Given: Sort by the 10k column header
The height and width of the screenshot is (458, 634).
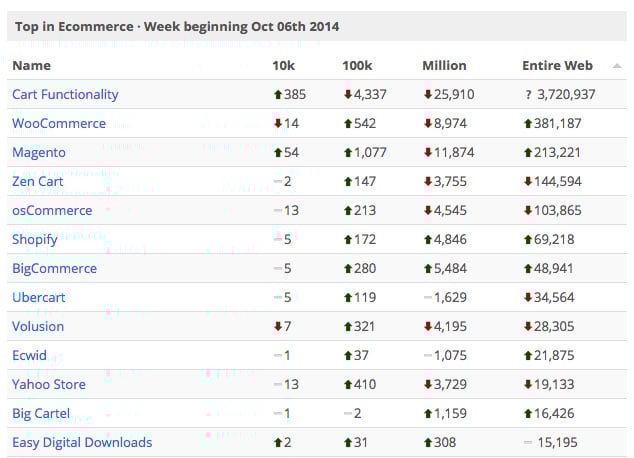Looking at the screenshot, I should pyautogui.click(x=283, y=65).
